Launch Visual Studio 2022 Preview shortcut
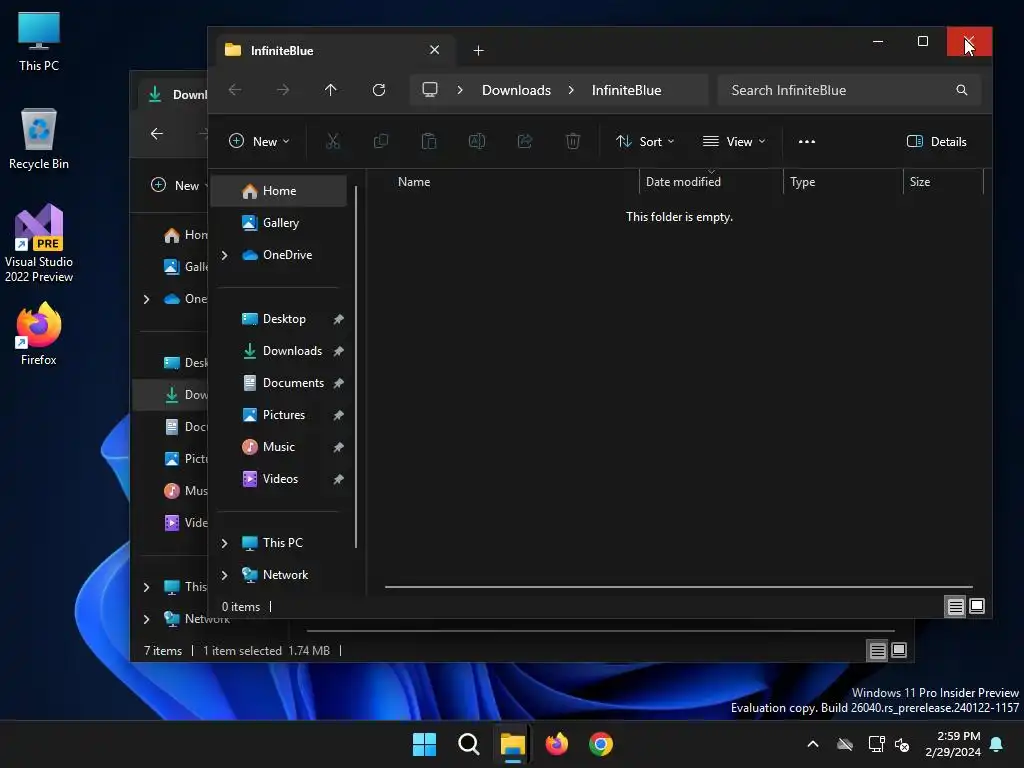This screenshot has height=768, width=1024. tap(39, 244)
